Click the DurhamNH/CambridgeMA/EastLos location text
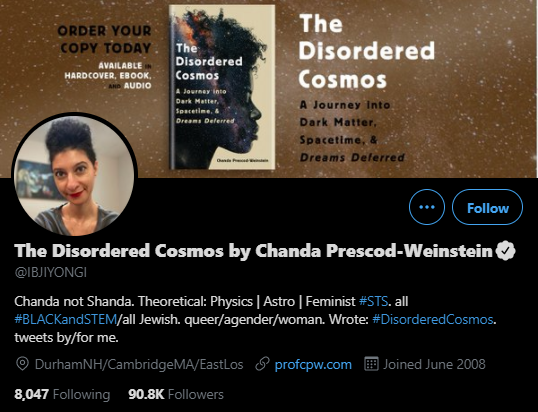538x412 pixels. [139, 364]
